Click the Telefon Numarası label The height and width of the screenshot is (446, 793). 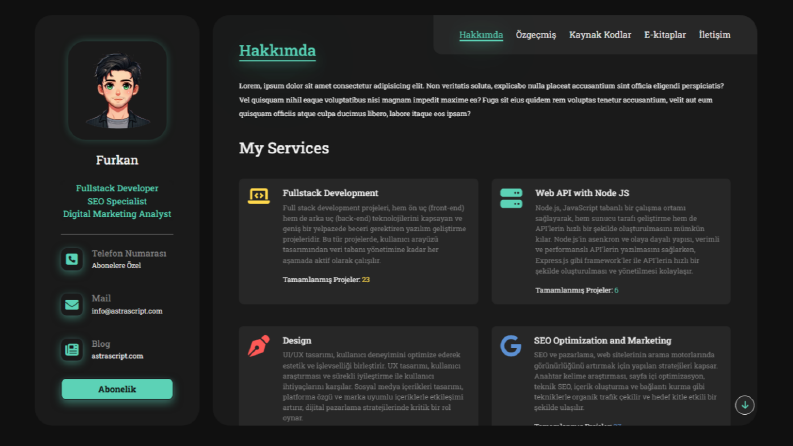129,253
